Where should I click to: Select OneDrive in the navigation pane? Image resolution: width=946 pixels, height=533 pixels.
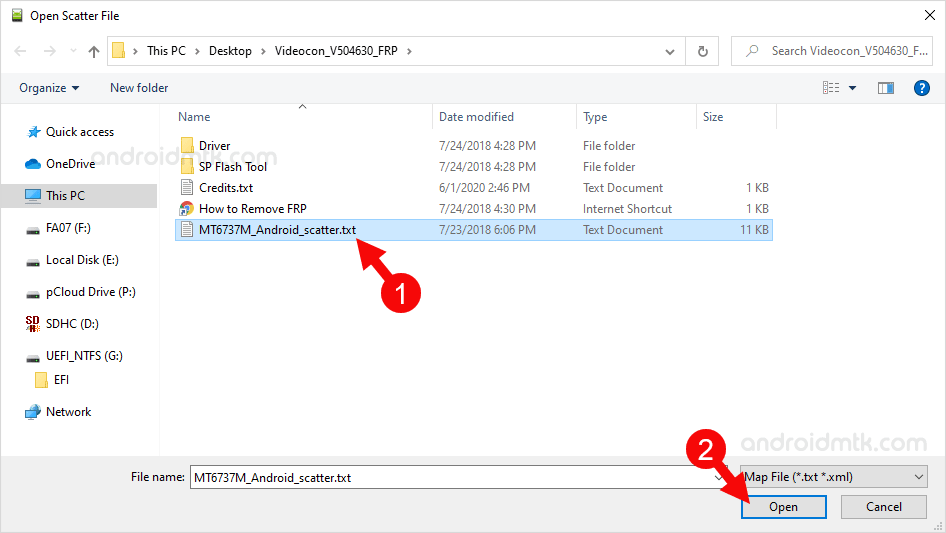click(x=70, y=164)
